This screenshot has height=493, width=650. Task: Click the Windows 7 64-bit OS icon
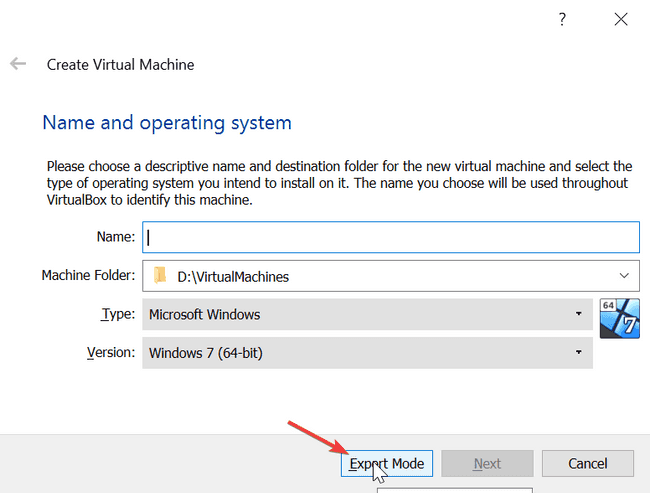[x=619, y=318]
